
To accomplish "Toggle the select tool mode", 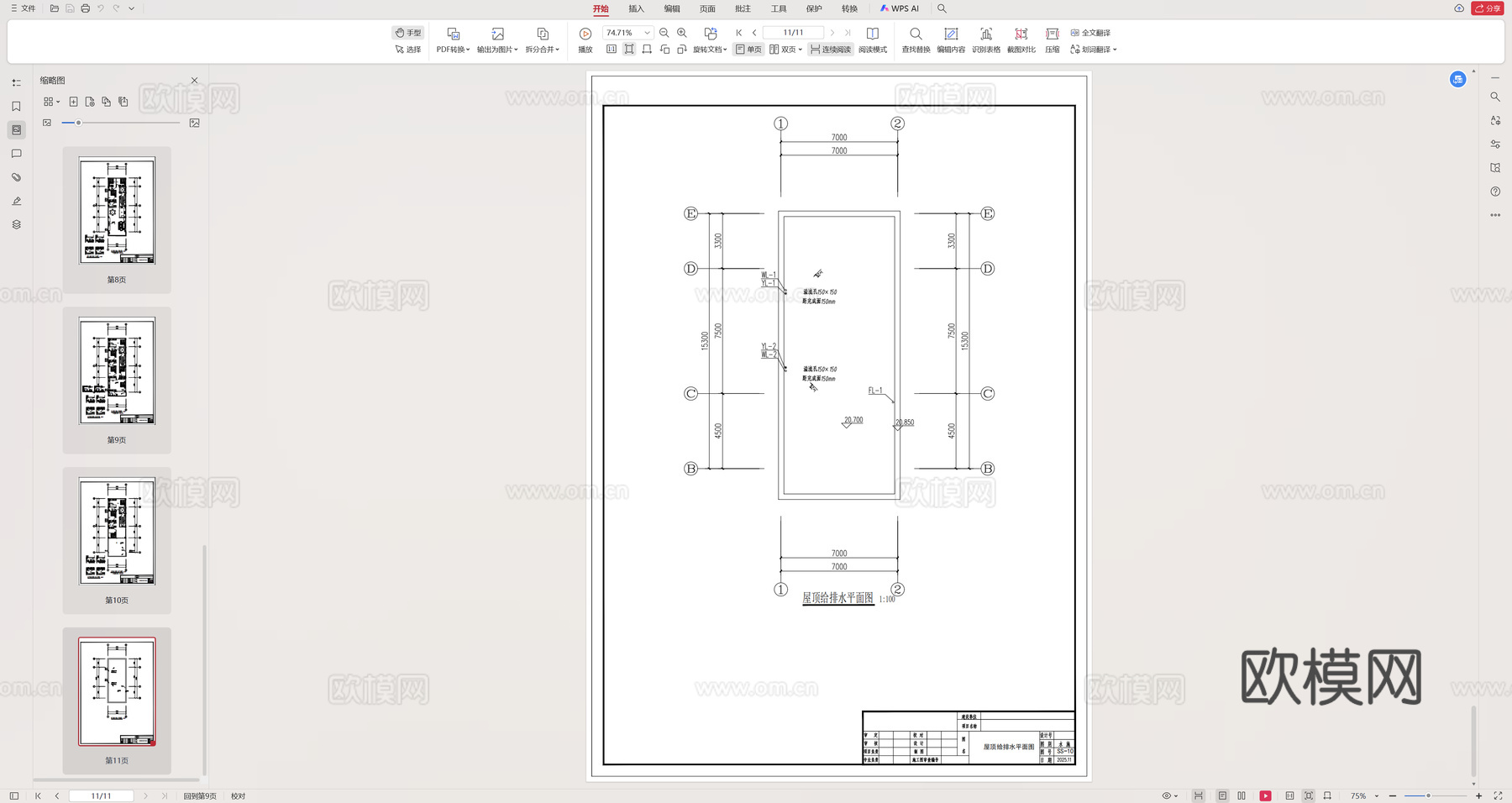I will [x=408, y=50].
